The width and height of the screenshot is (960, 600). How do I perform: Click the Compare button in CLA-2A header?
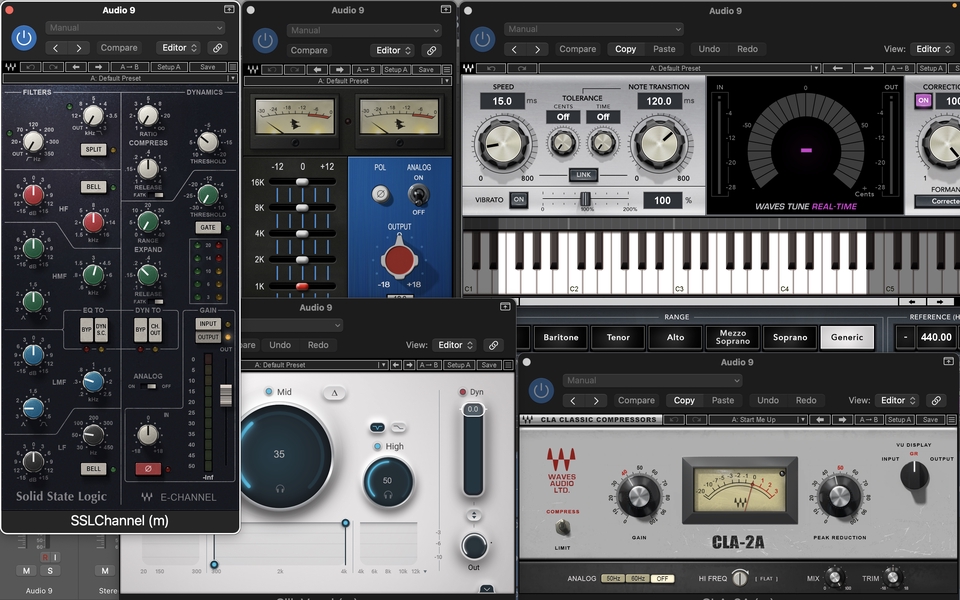(x=636, y=400)
